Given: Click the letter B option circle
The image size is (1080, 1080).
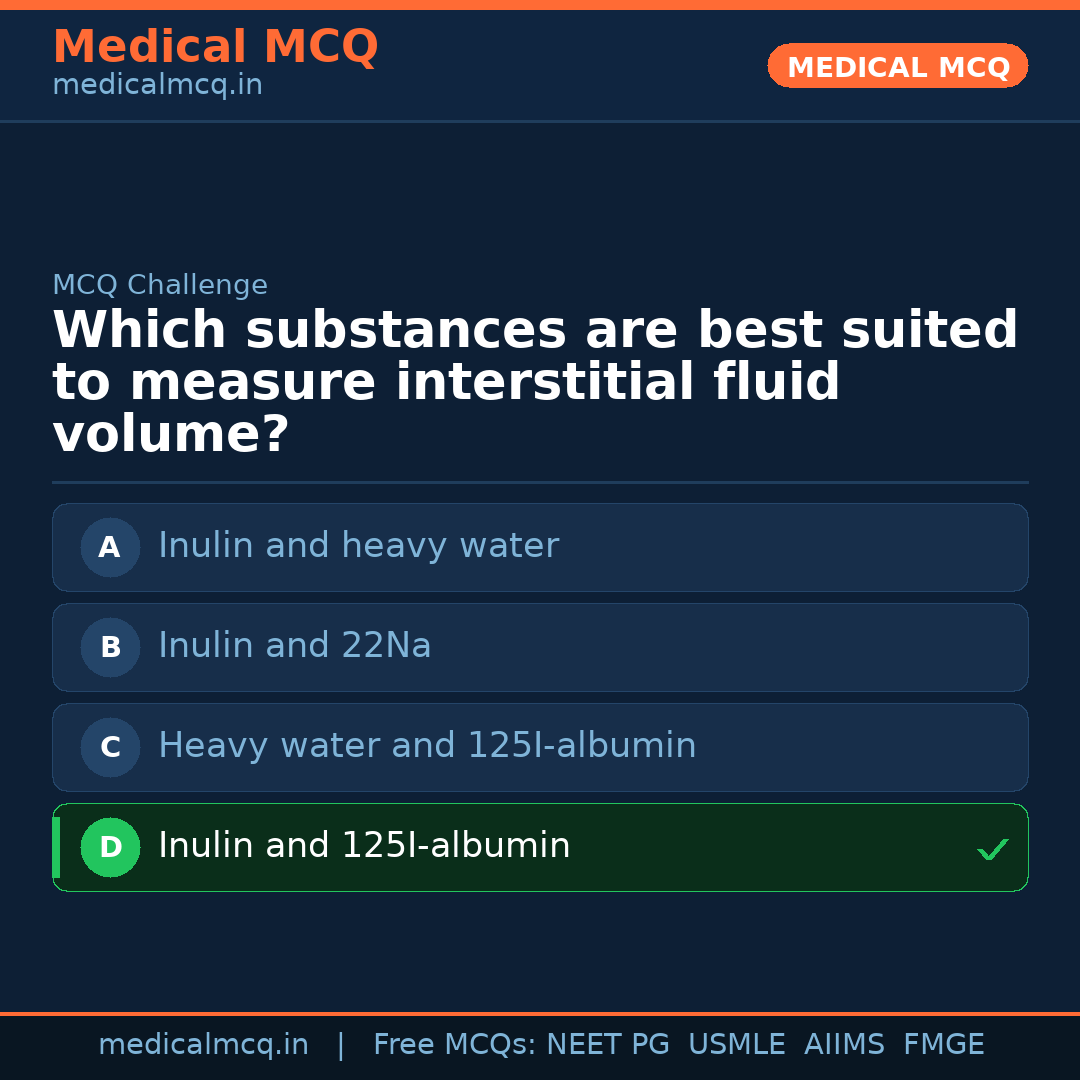Looking at the screenshot, I should tap(110, 647).
